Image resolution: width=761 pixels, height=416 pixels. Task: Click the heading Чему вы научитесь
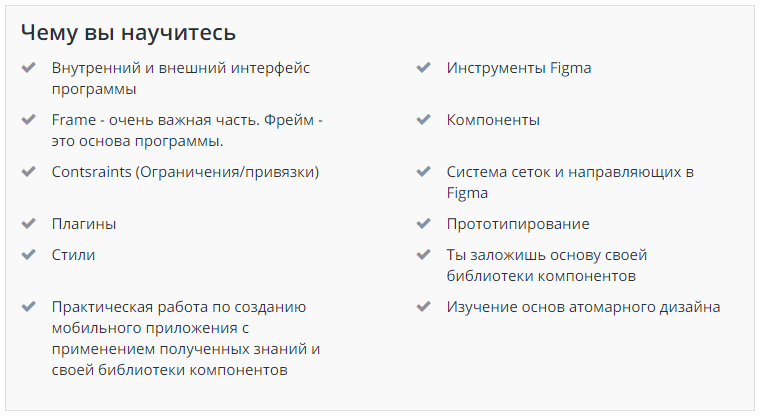tap(129, 32)
